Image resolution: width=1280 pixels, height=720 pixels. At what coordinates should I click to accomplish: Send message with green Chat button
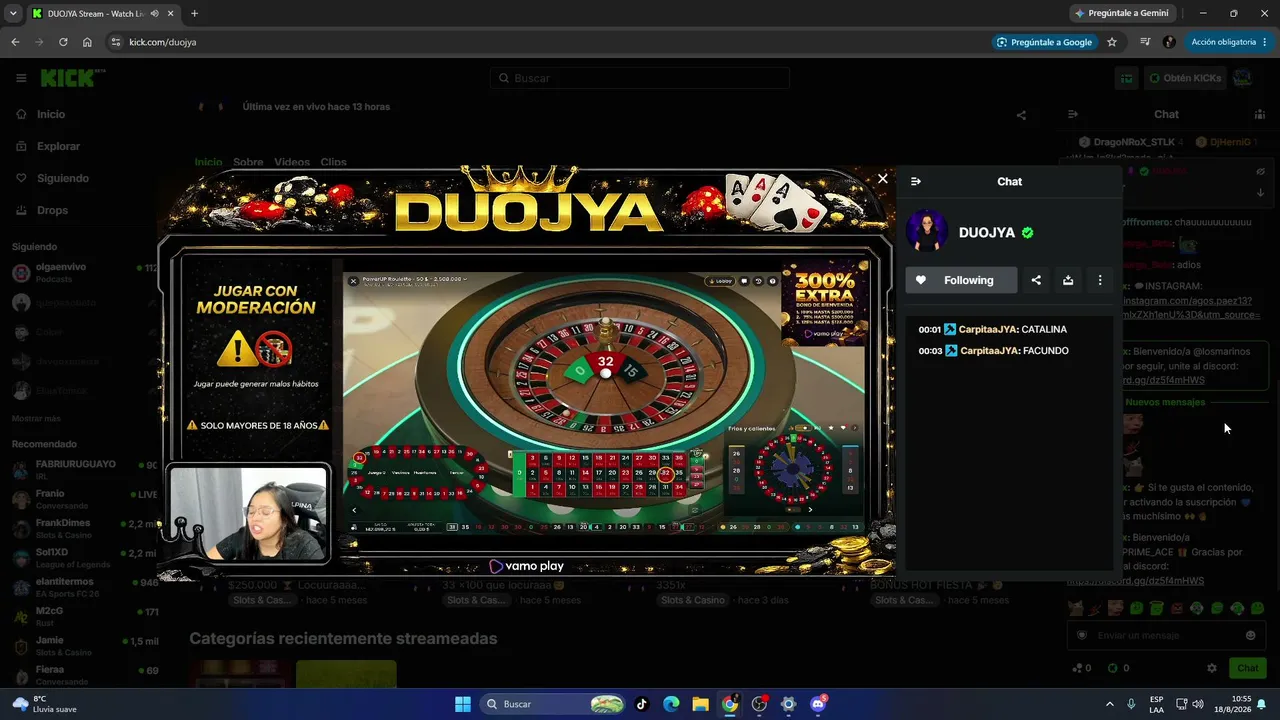click(x=1248, y=668)
